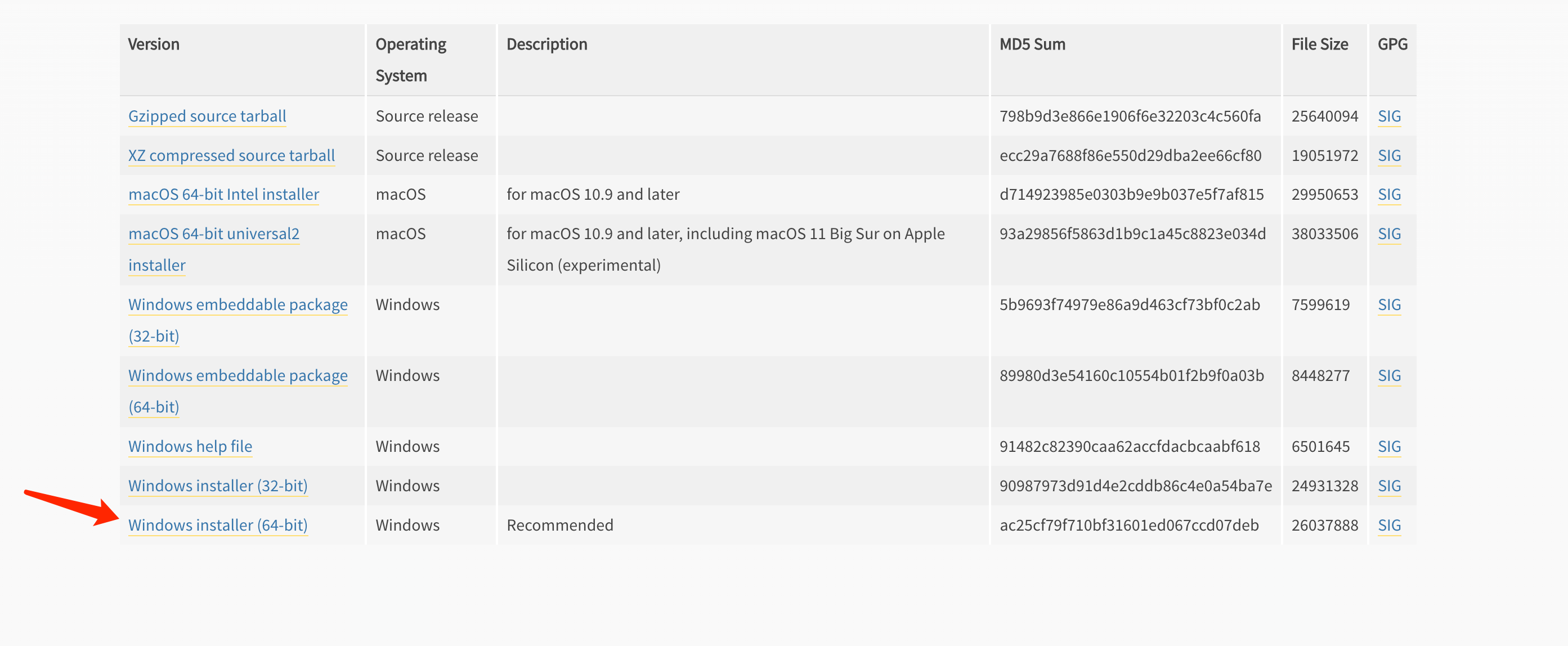Viewport: 1568px width, 646px height.
Task: Download the recommended Windows installer (64-bit)
Action: [x=217, y=525]
